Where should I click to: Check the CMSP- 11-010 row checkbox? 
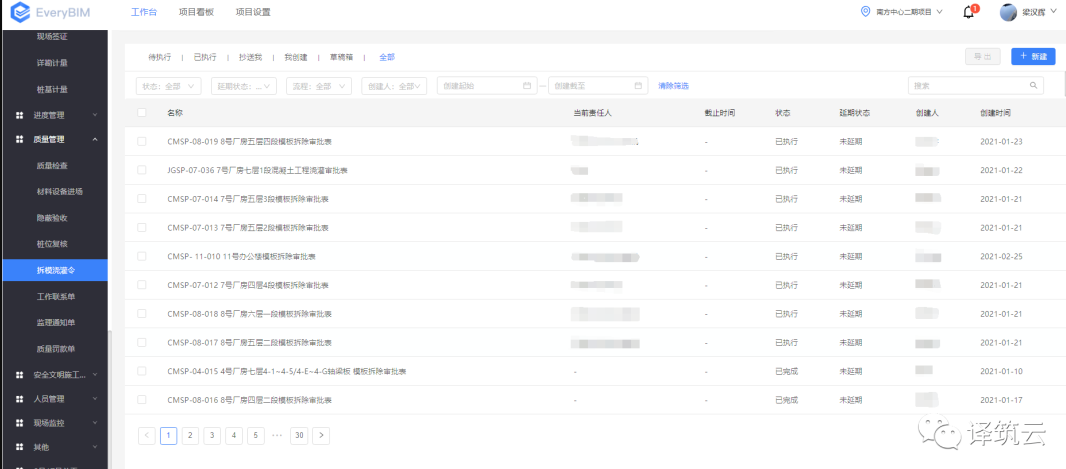(141, 256)
